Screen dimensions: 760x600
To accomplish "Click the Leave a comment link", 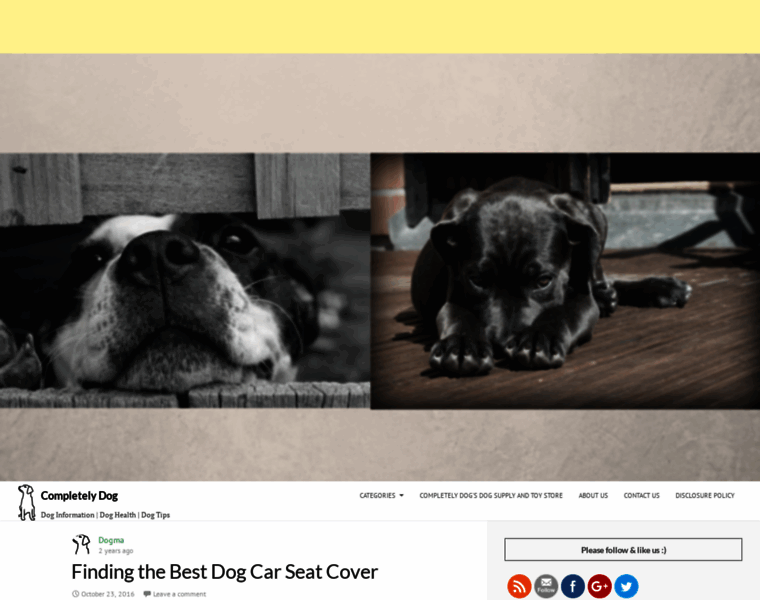I will pyautogui.click(x=179, y=594).
